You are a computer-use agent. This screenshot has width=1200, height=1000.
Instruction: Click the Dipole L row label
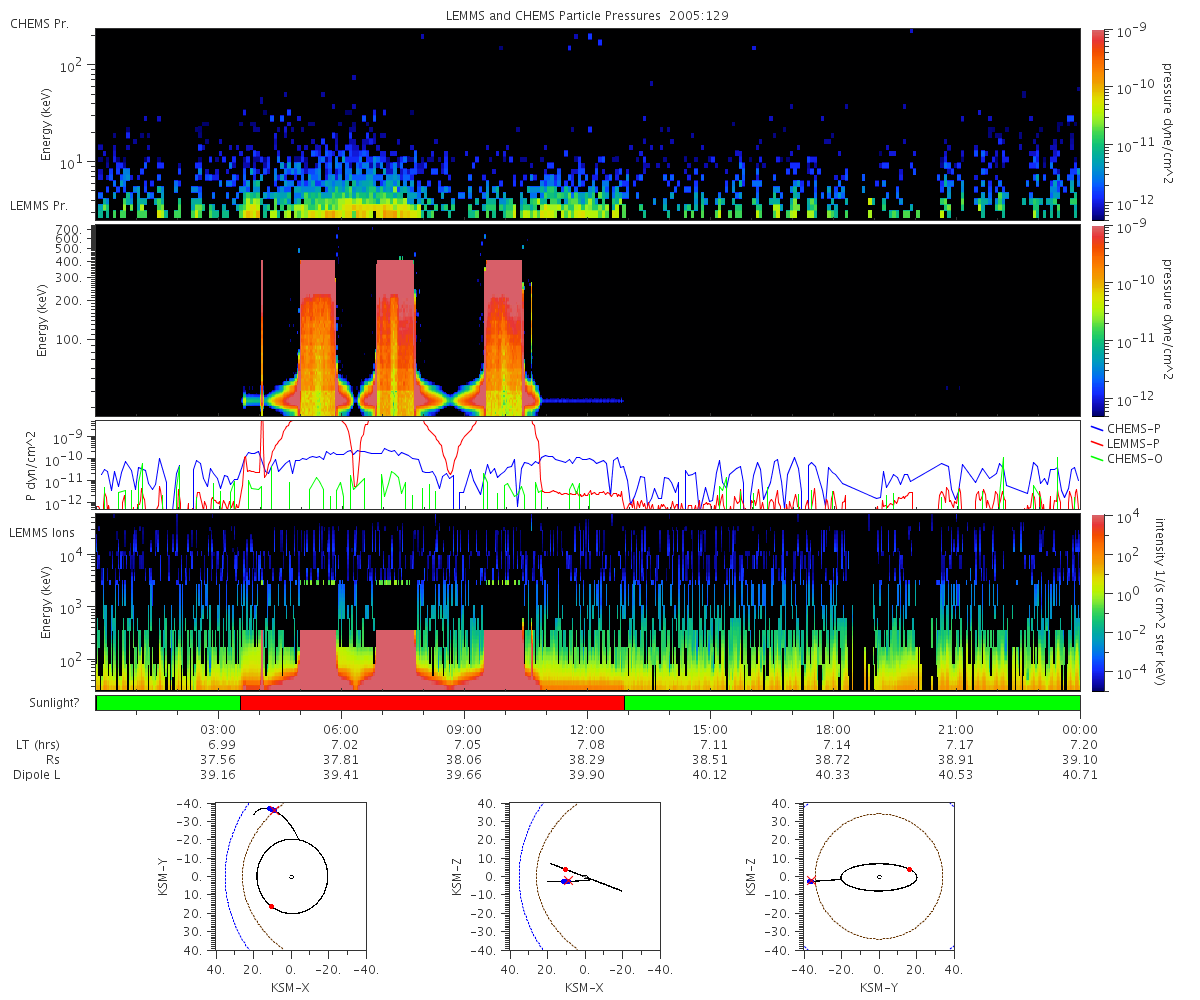(x=38, y=775)
